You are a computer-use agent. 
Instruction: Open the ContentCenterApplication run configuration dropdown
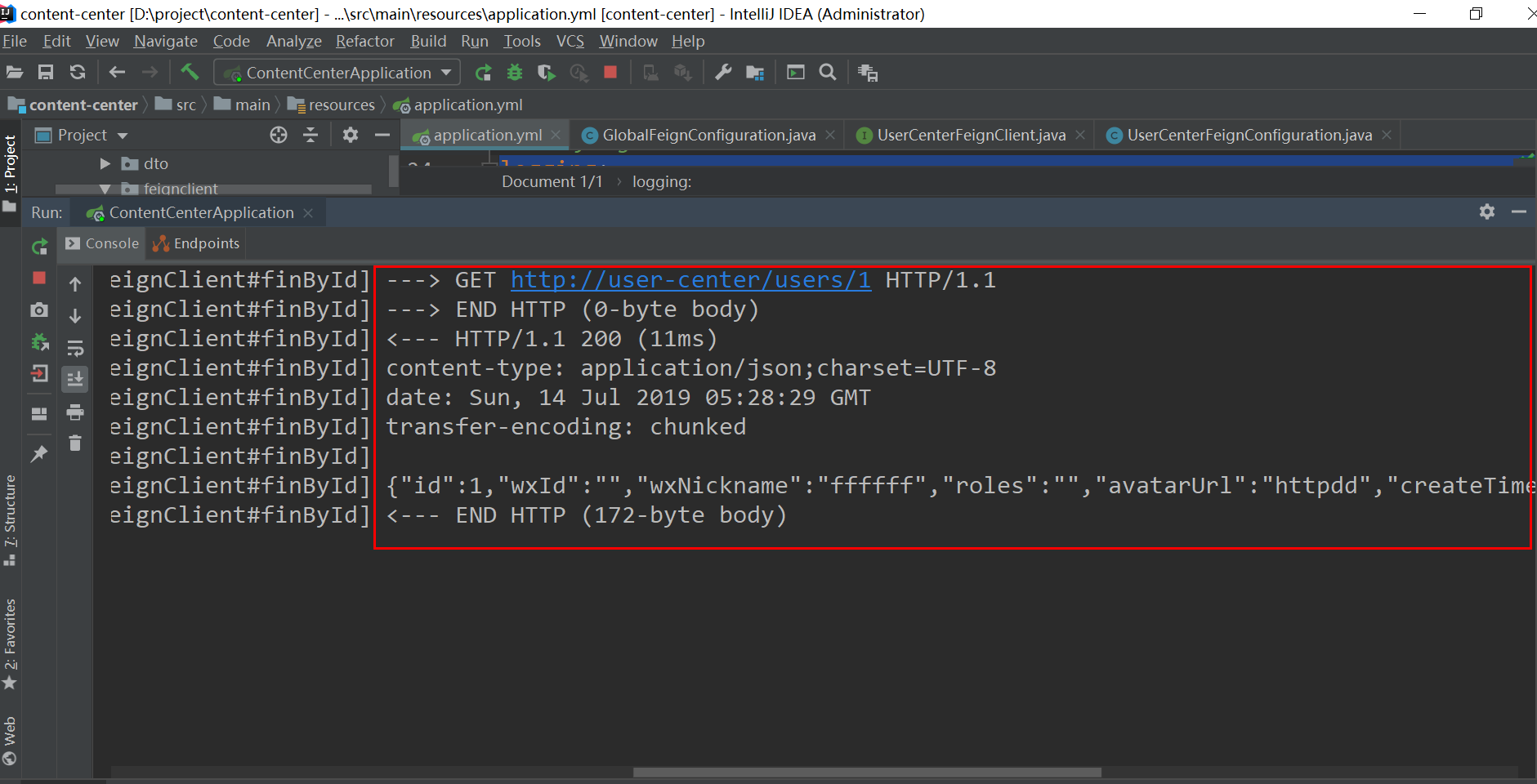[x=337, y=73]
